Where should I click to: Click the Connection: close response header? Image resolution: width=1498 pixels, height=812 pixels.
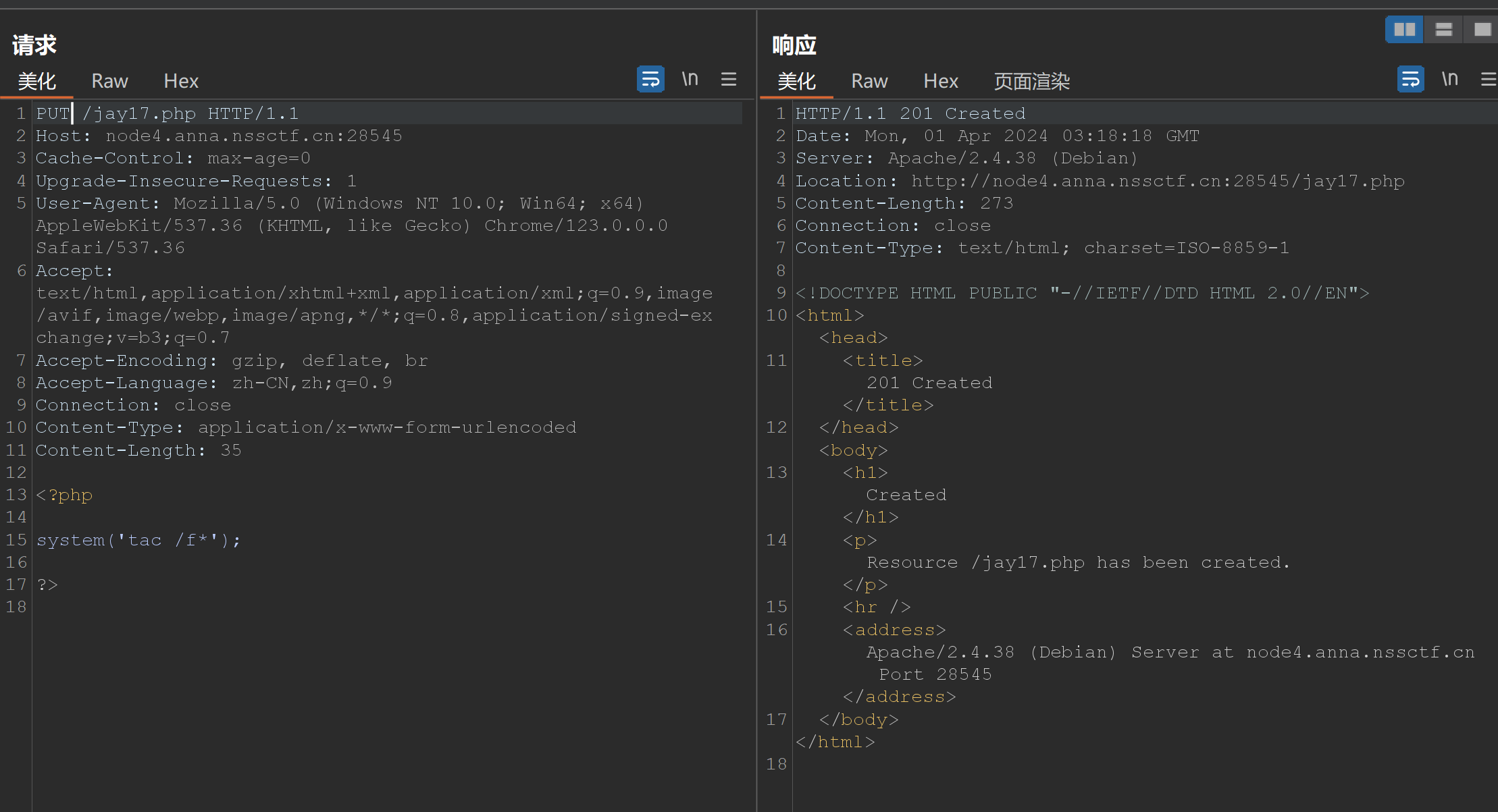(893, 225)
